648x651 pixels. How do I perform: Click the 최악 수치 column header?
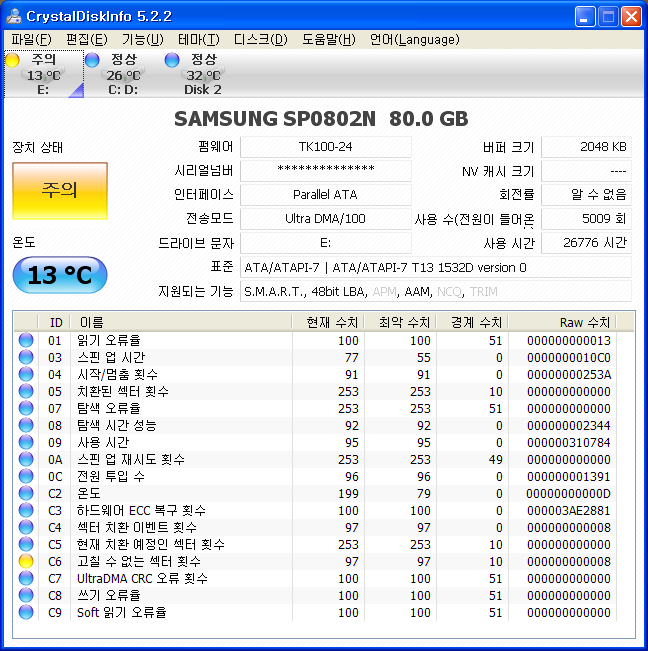pos(400,322)
